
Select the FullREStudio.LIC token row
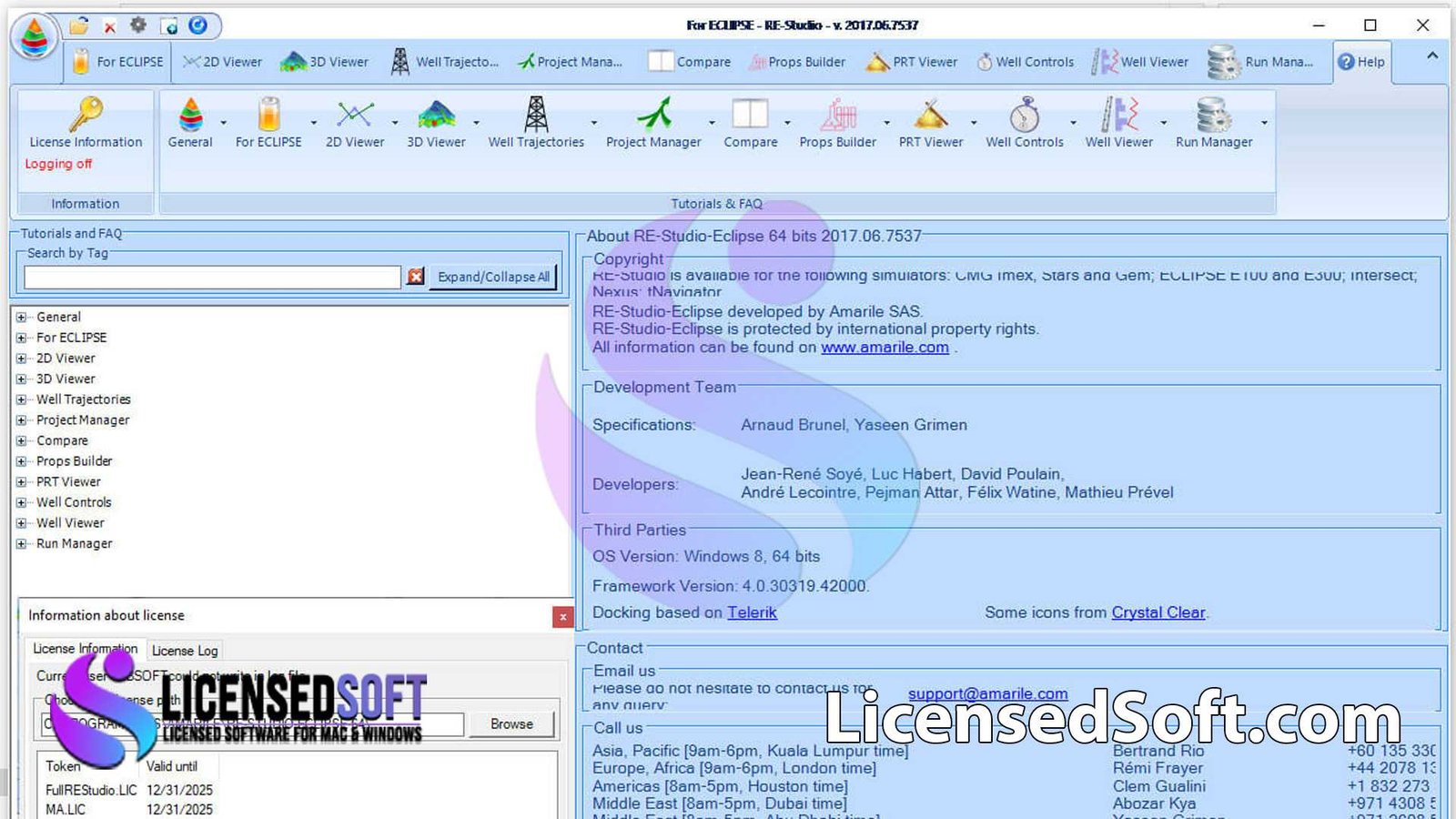point(129,790)
